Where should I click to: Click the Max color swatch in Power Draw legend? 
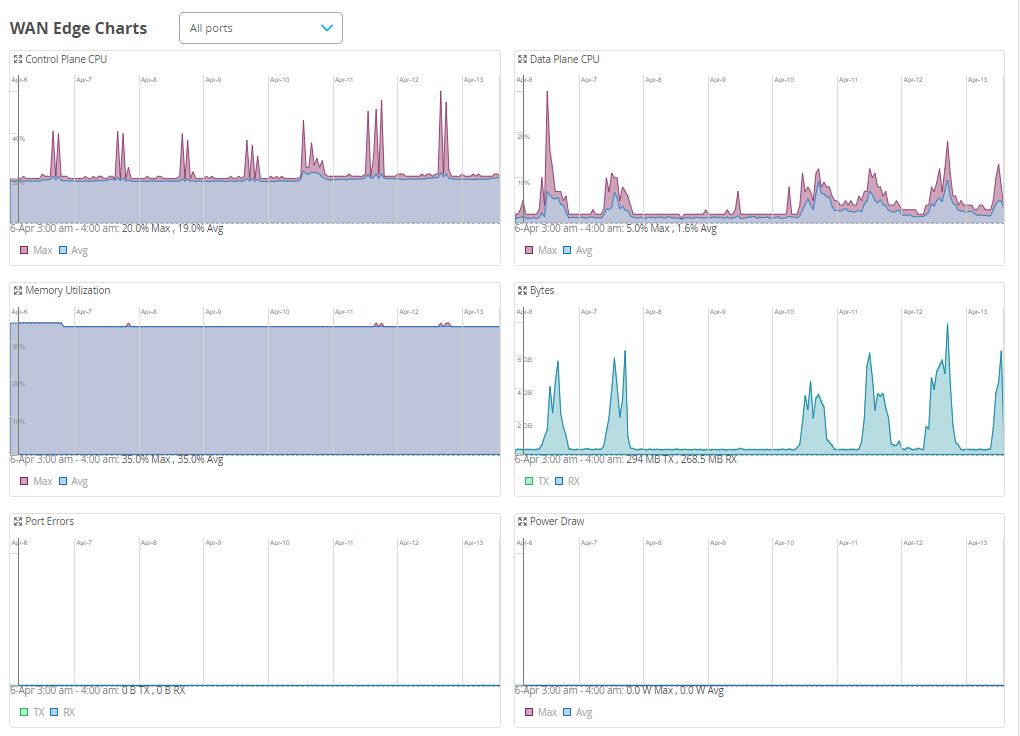(x=529, y=712)
